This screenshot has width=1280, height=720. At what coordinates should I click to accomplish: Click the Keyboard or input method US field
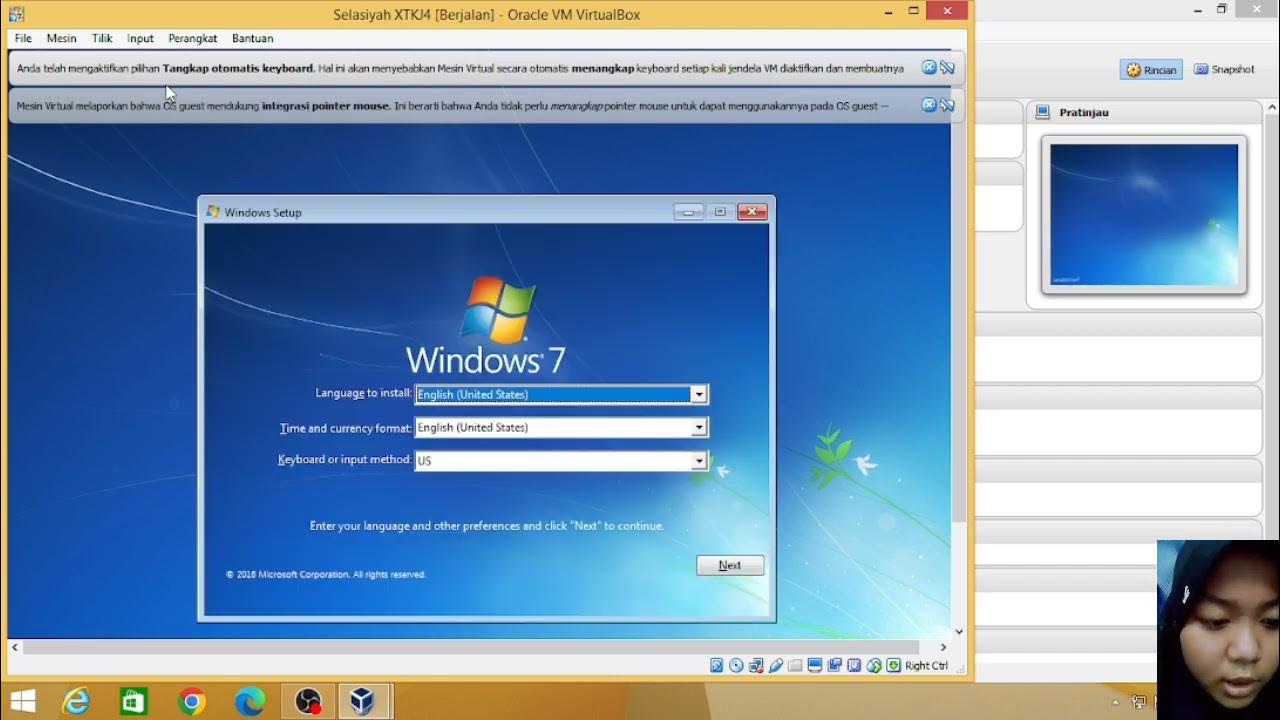point(553,461)
